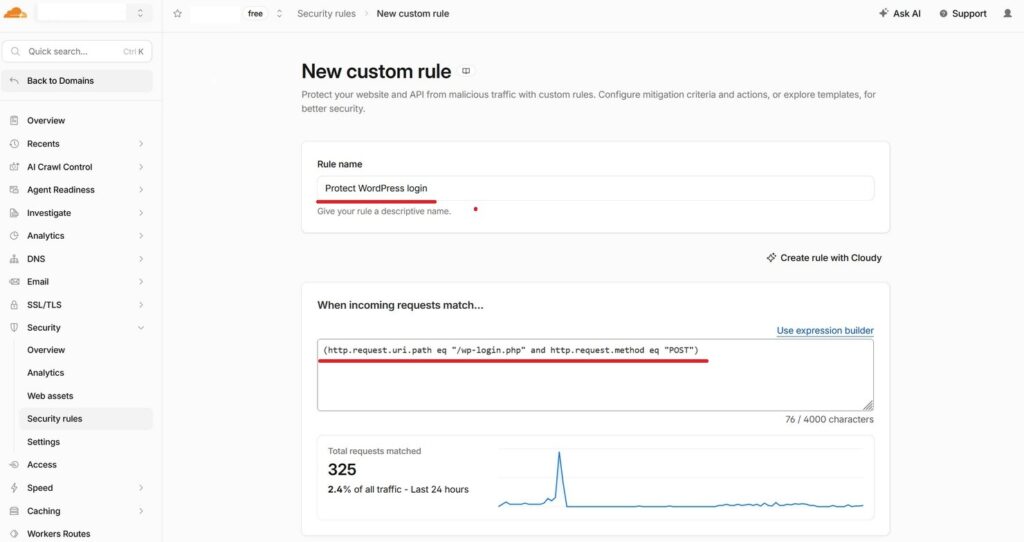1024x542 pixels.
Task: Click Create rule with Cloudy
Action: tap(824, 258)
